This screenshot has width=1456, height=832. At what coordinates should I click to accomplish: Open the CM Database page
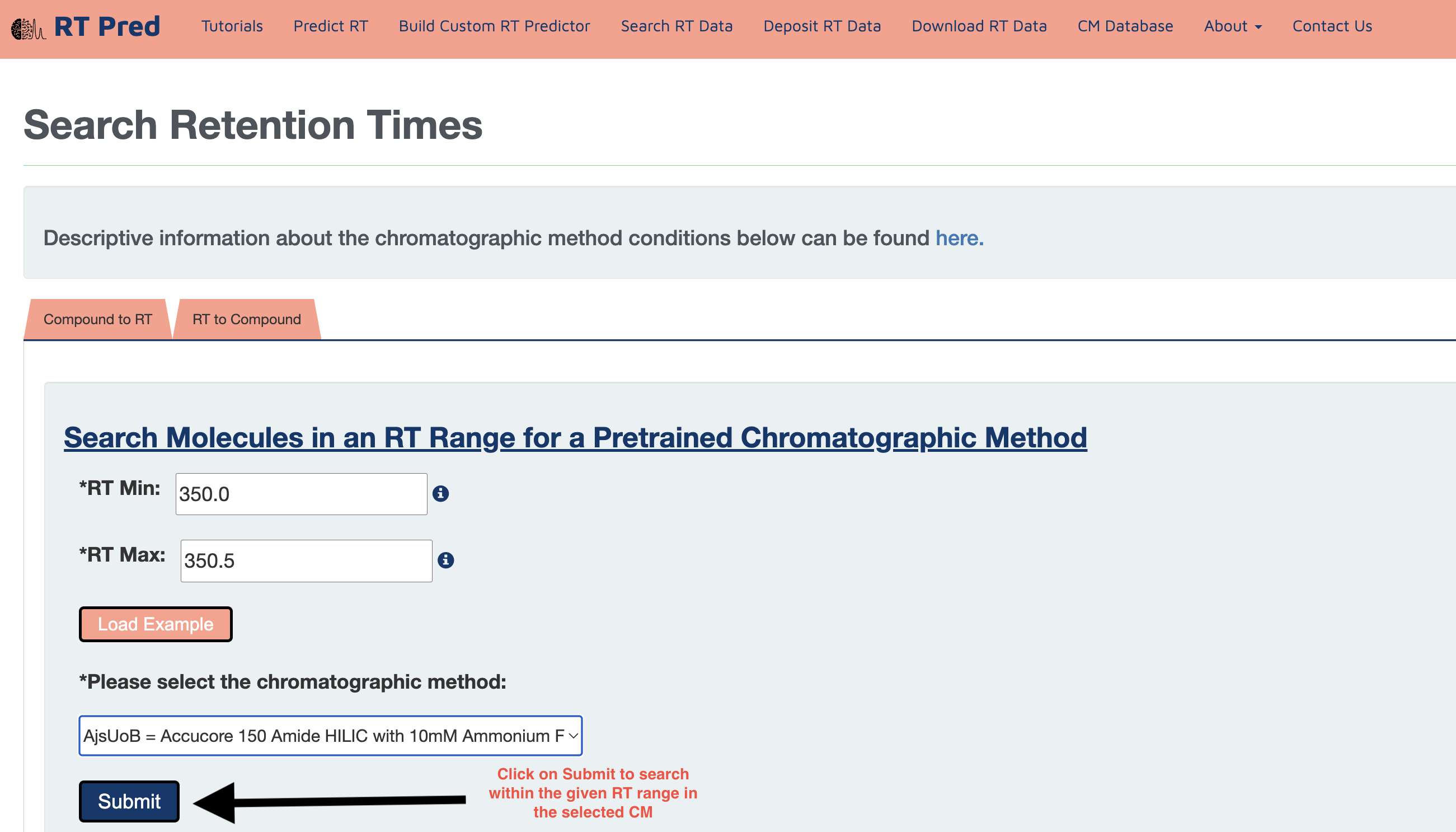pos(1125,26)
